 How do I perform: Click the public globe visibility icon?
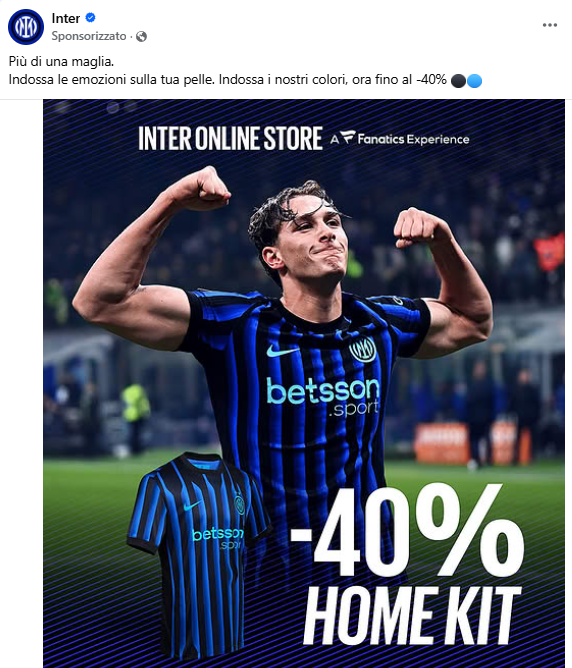(x=141, y=37)
